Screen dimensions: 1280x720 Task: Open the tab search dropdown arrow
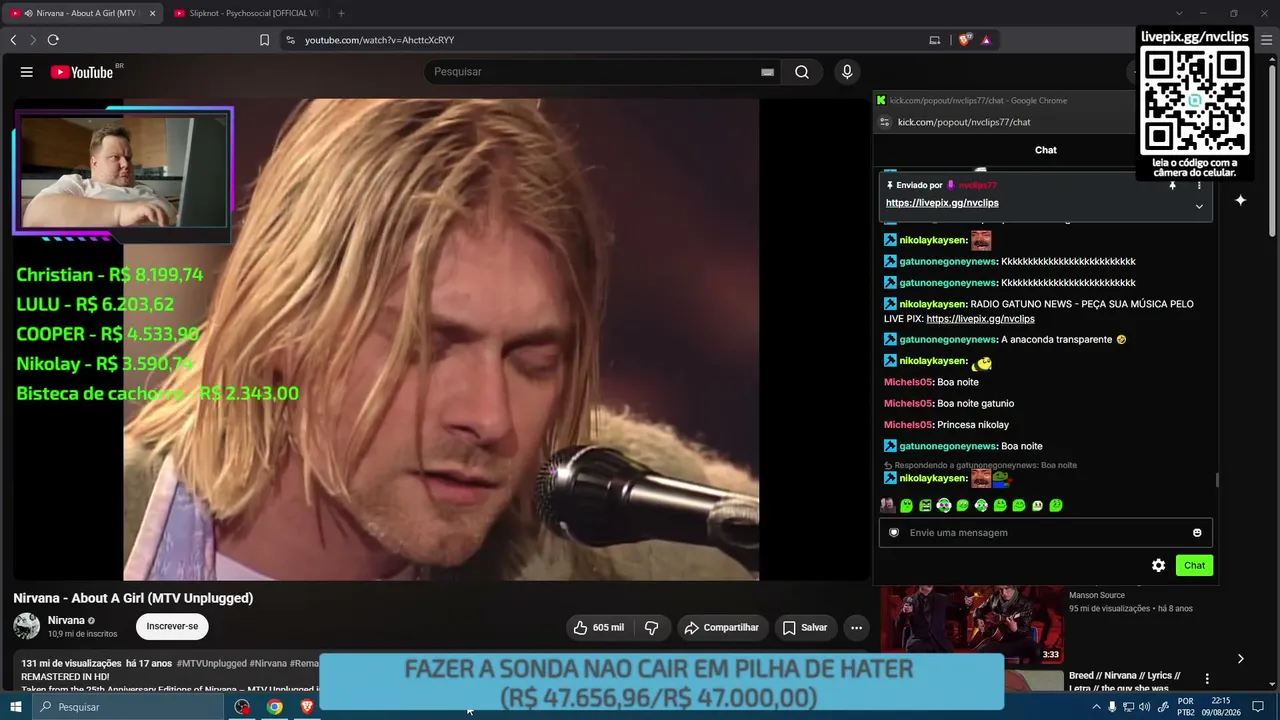pos(1179,13)
